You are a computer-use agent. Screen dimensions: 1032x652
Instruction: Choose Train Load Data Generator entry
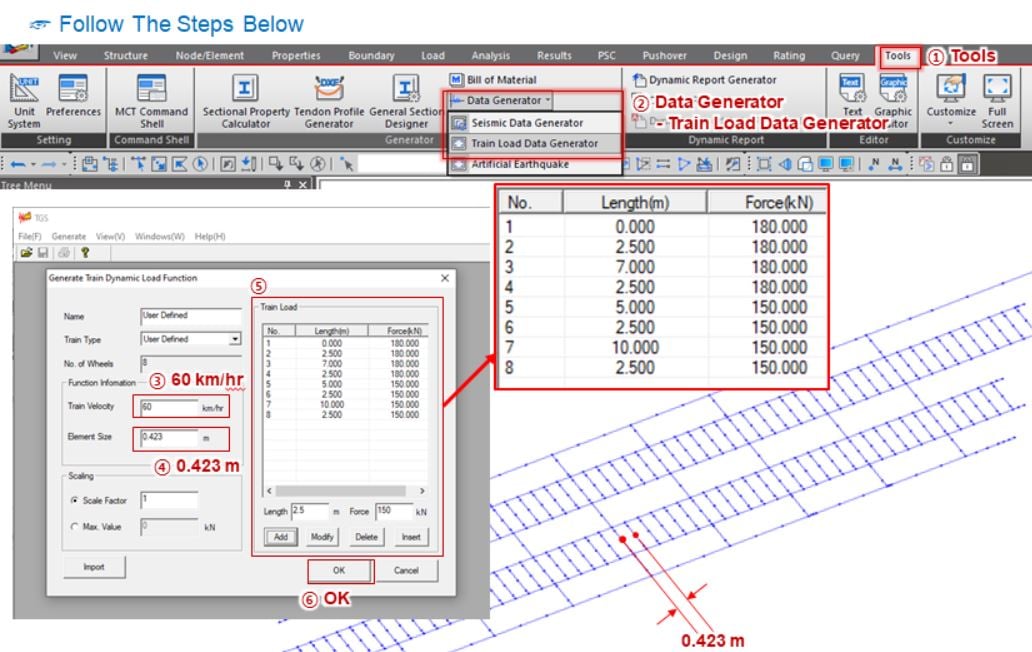click(x=534, y=143)
